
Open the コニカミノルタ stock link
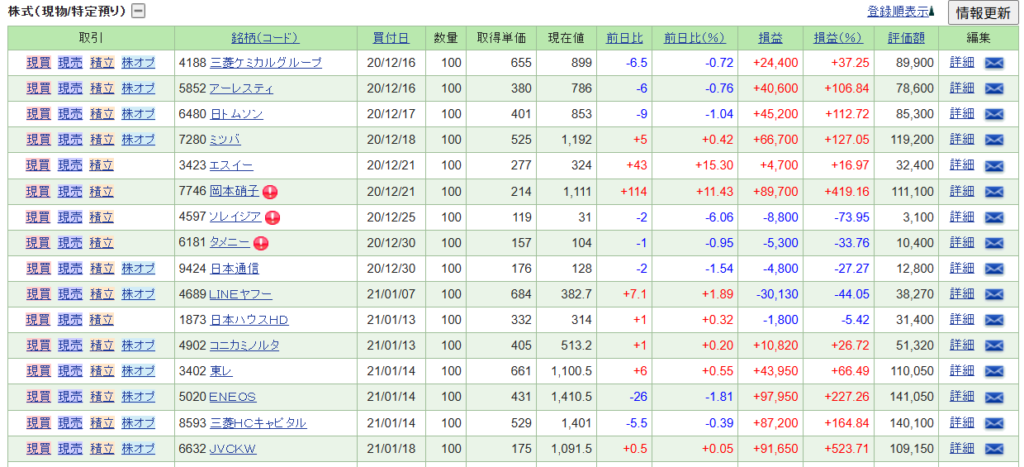(x=244, y=345)
